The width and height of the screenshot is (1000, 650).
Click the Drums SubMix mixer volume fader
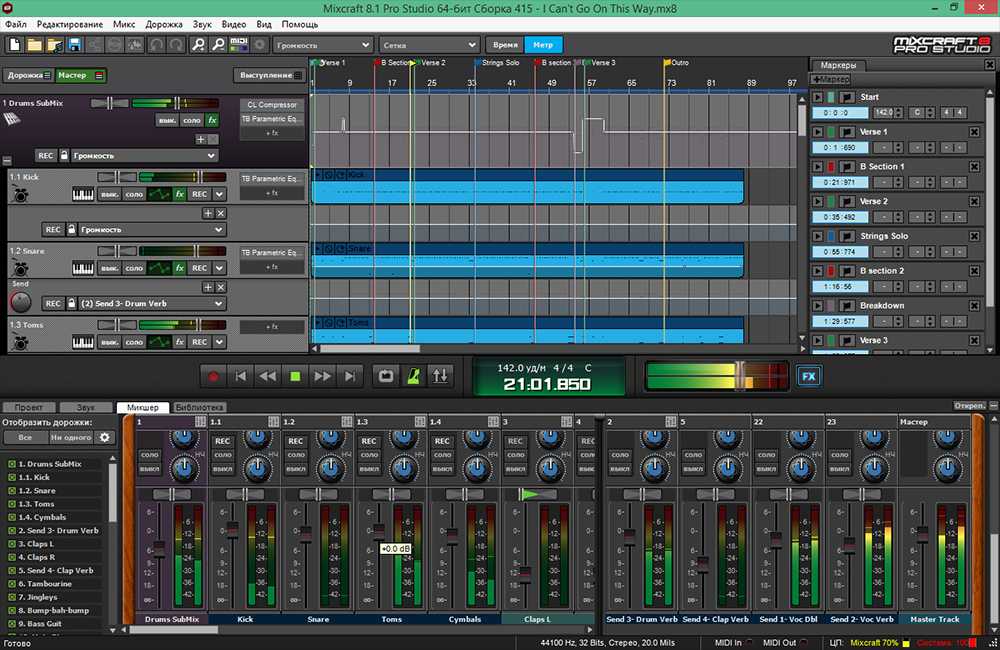158,548
